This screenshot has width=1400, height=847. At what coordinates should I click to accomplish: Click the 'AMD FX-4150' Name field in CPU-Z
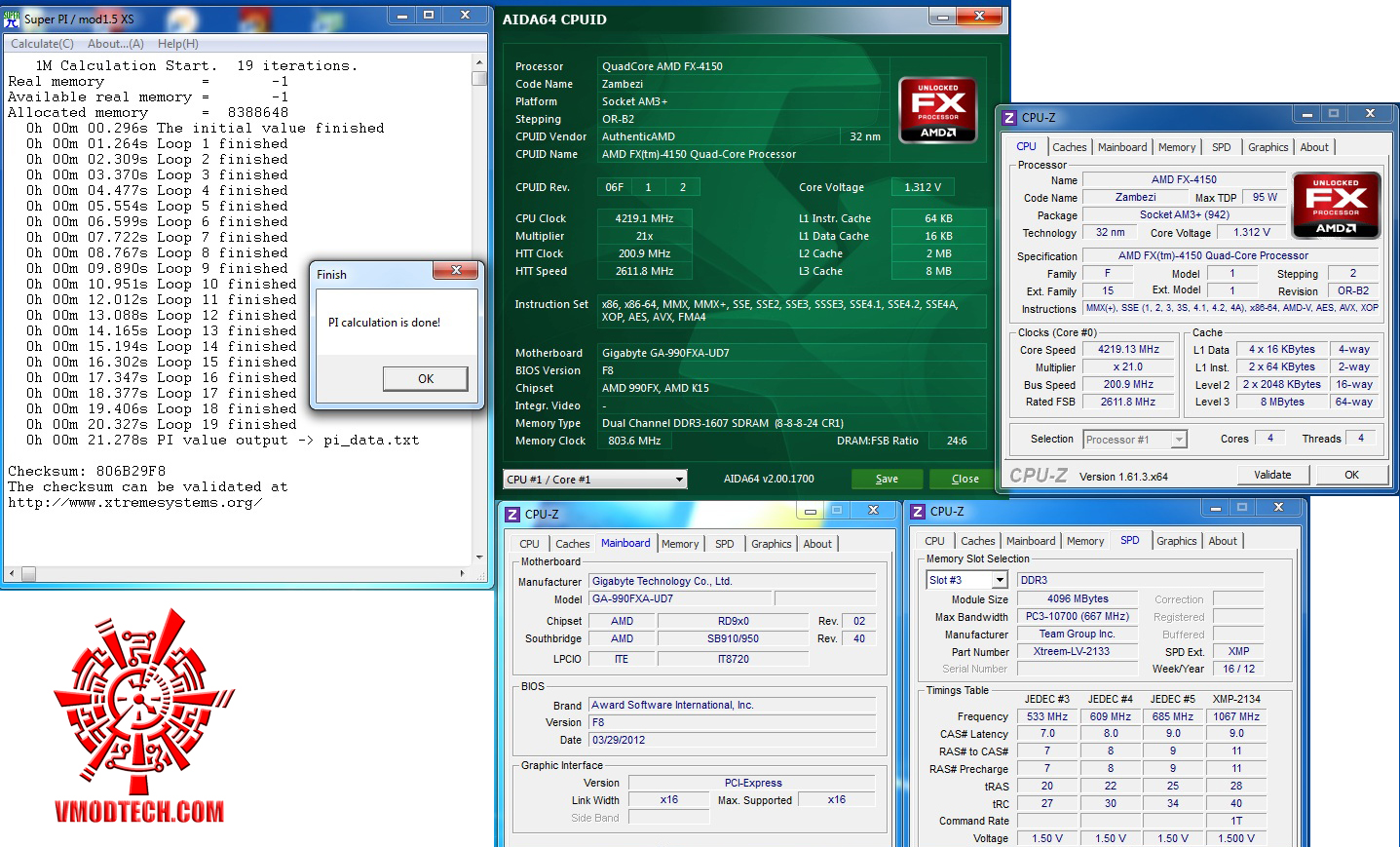[x=1184, y=179]
